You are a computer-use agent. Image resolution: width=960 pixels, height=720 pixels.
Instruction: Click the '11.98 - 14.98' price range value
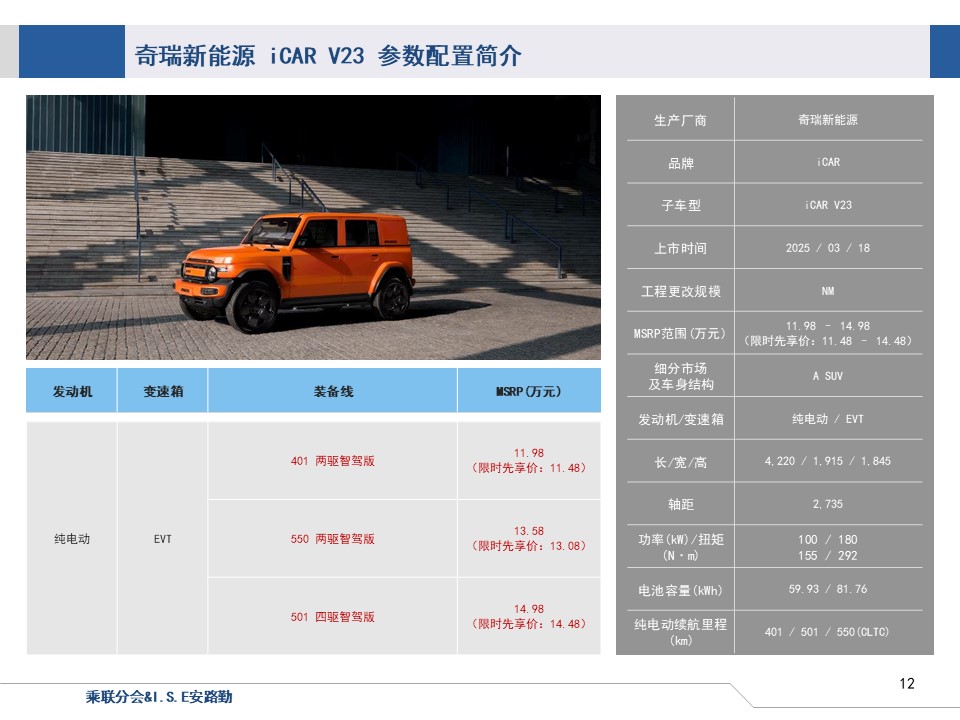(x=828, y=326)
